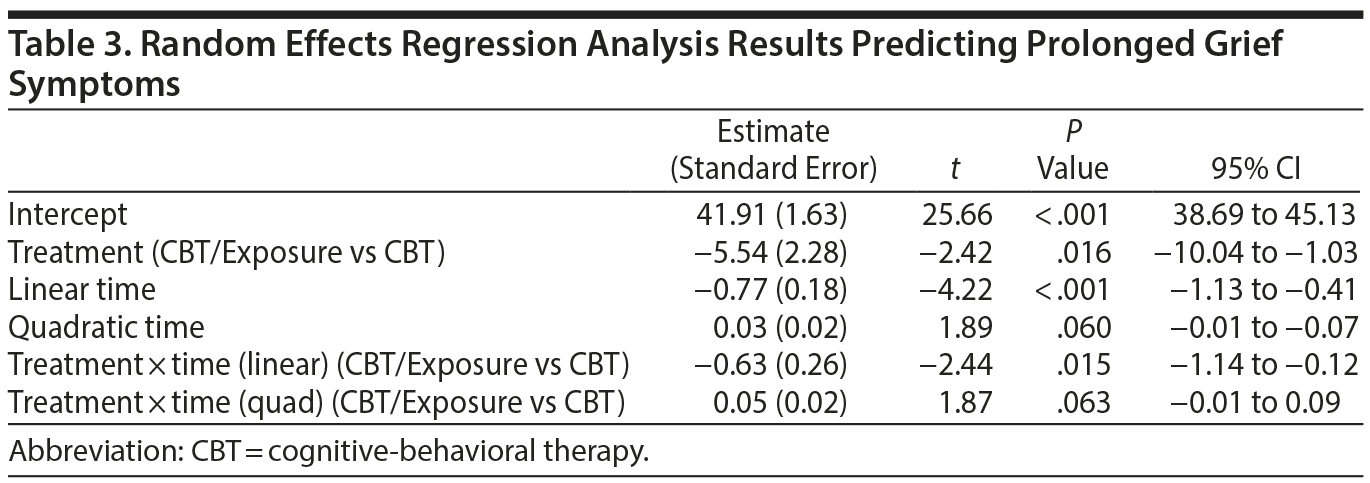The width and height of the screenshot is (1370, 483).
Task: Click the P Value column header
Action: click(1072, 150)
